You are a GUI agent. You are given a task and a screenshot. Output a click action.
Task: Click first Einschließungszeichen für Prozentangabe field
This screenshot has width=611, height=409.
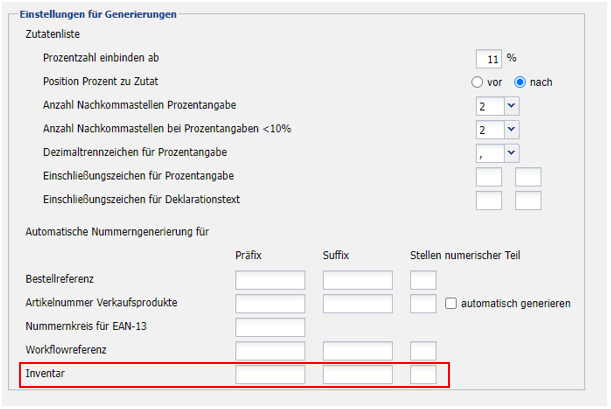(489, 177)
